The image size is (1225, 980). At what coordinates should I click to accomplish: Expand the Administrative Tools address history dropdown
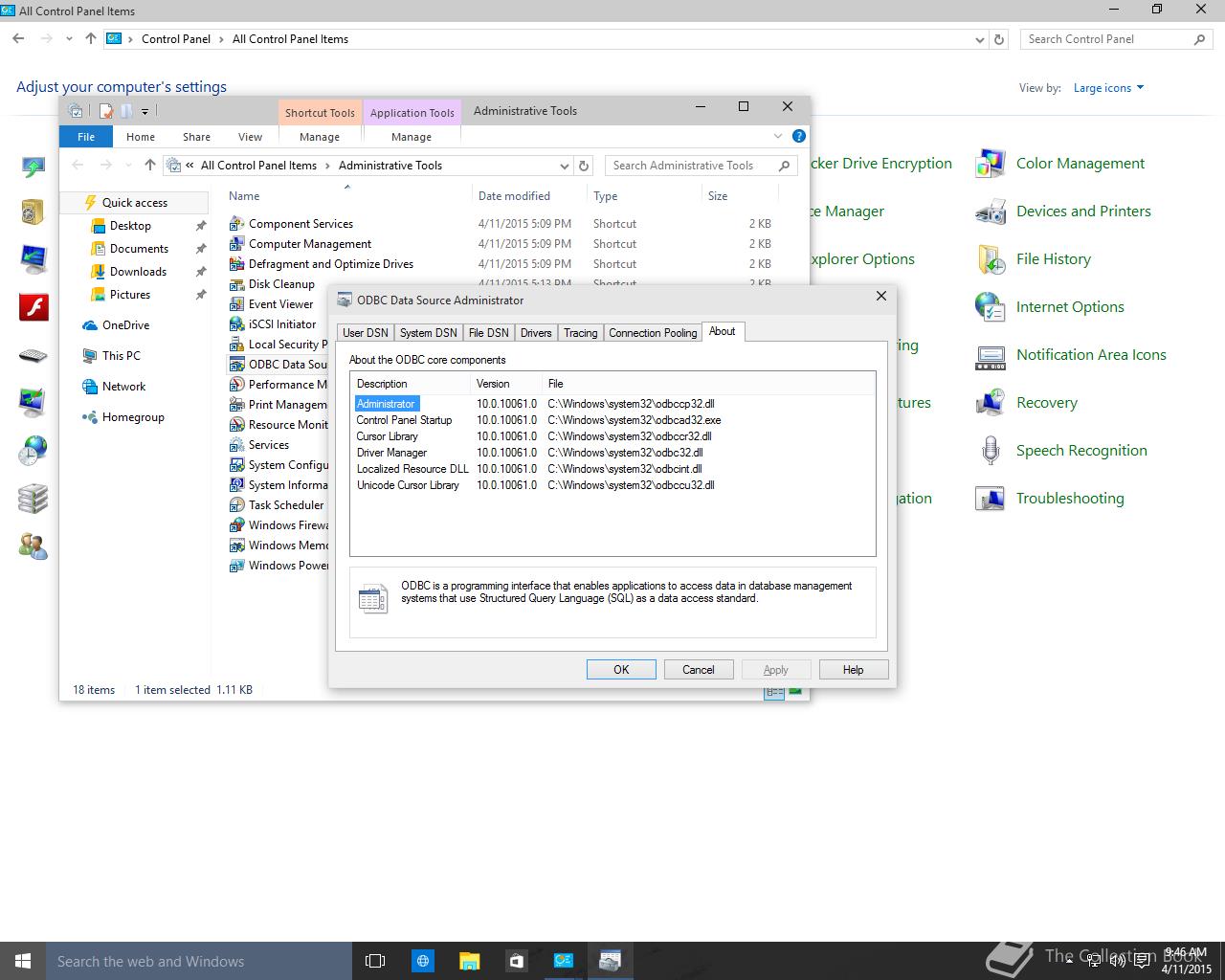[x=564, y=166]
